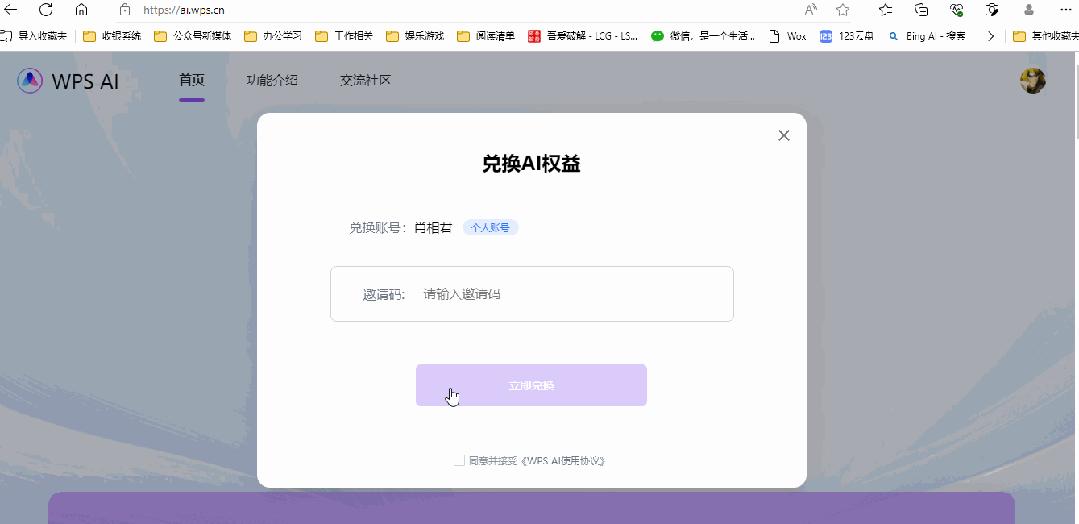Open the Bing AI search bookmark
The height and width of the screenshot is (524, 1079).
pyautogui.click(x=927, y=36)
